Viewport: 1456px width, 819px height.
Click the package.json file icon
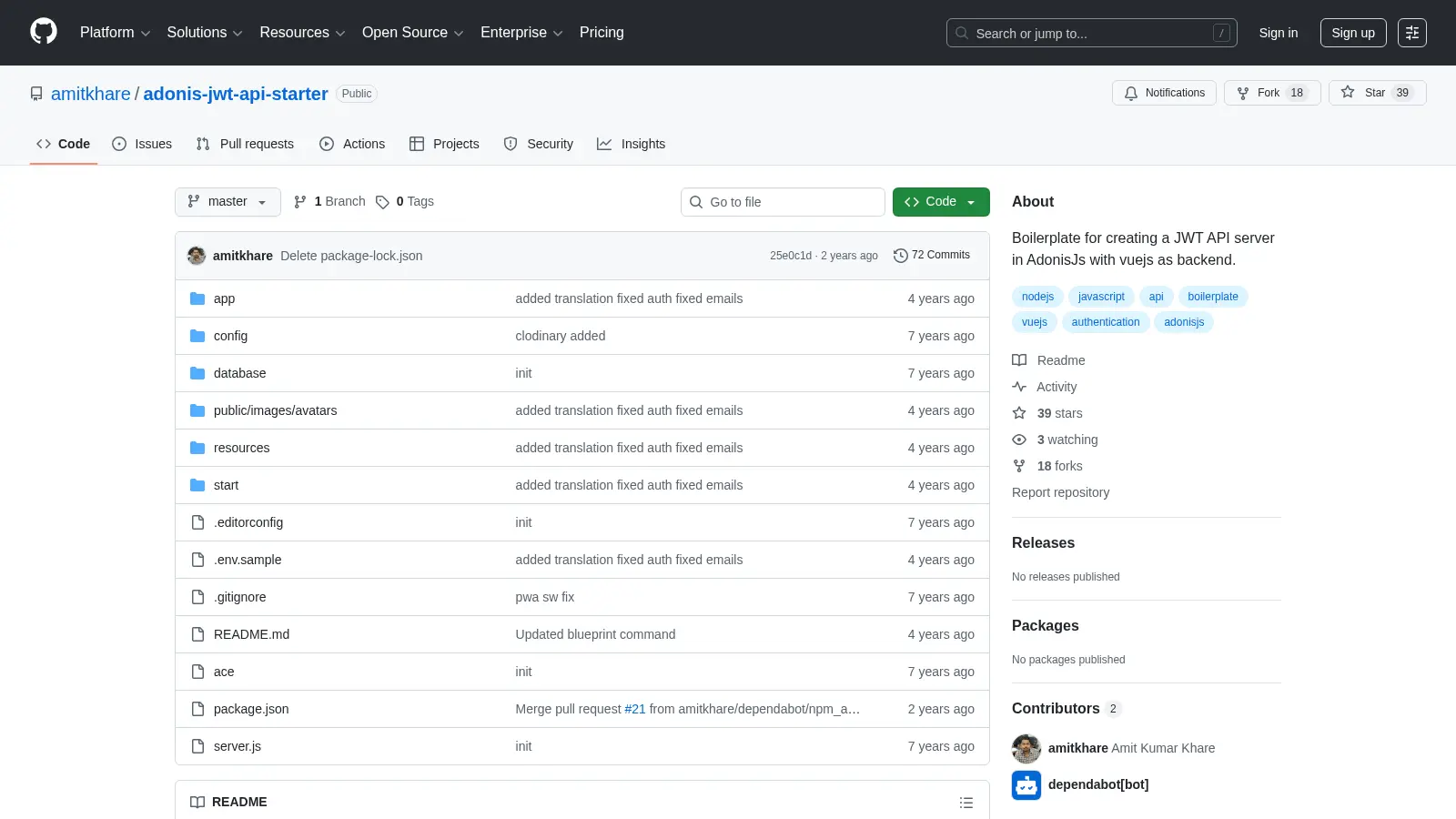[x=197, y=709]
